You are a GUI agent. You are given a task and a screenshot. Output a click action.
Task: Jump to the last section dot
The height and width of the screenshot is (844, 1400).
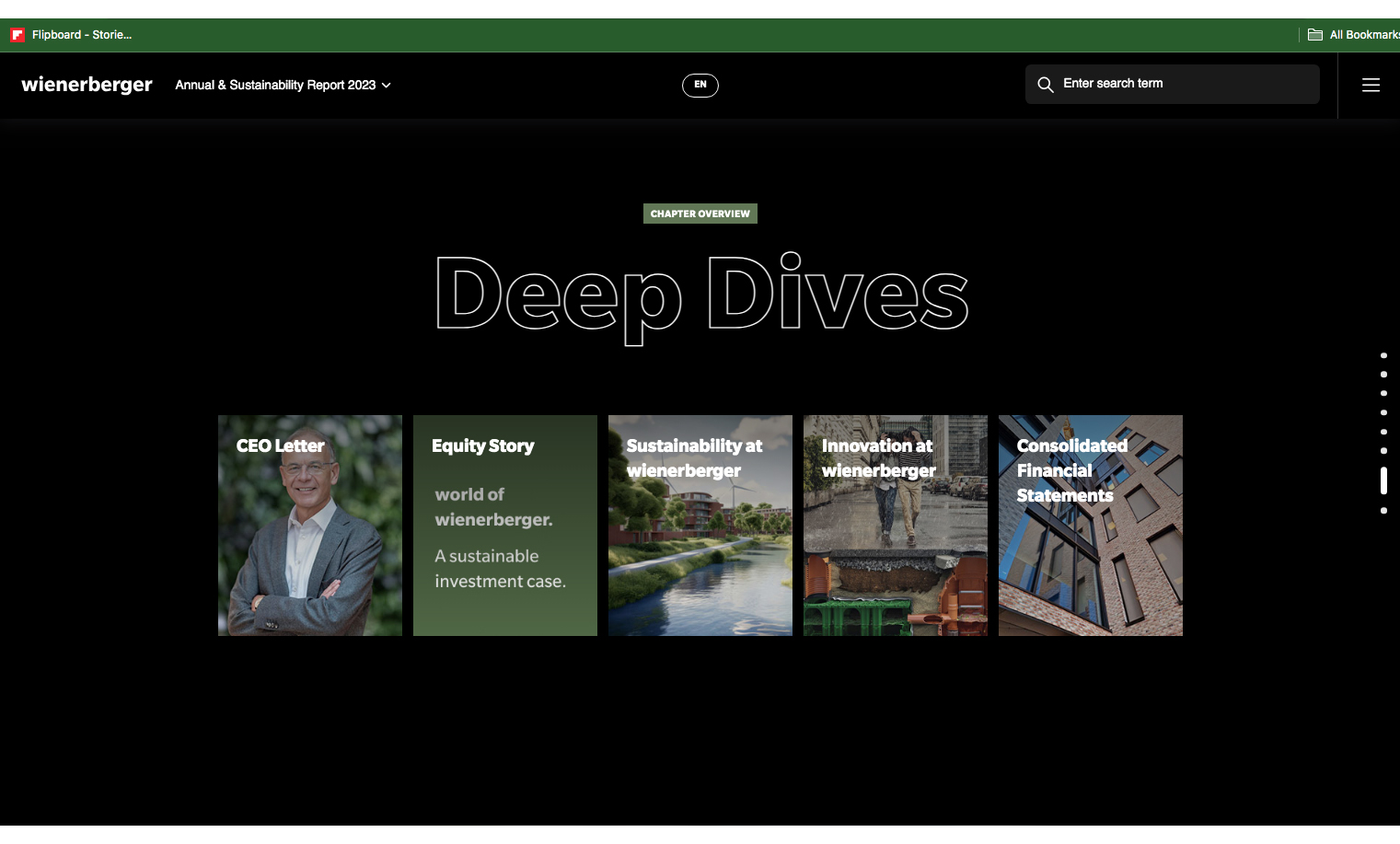1383,511
